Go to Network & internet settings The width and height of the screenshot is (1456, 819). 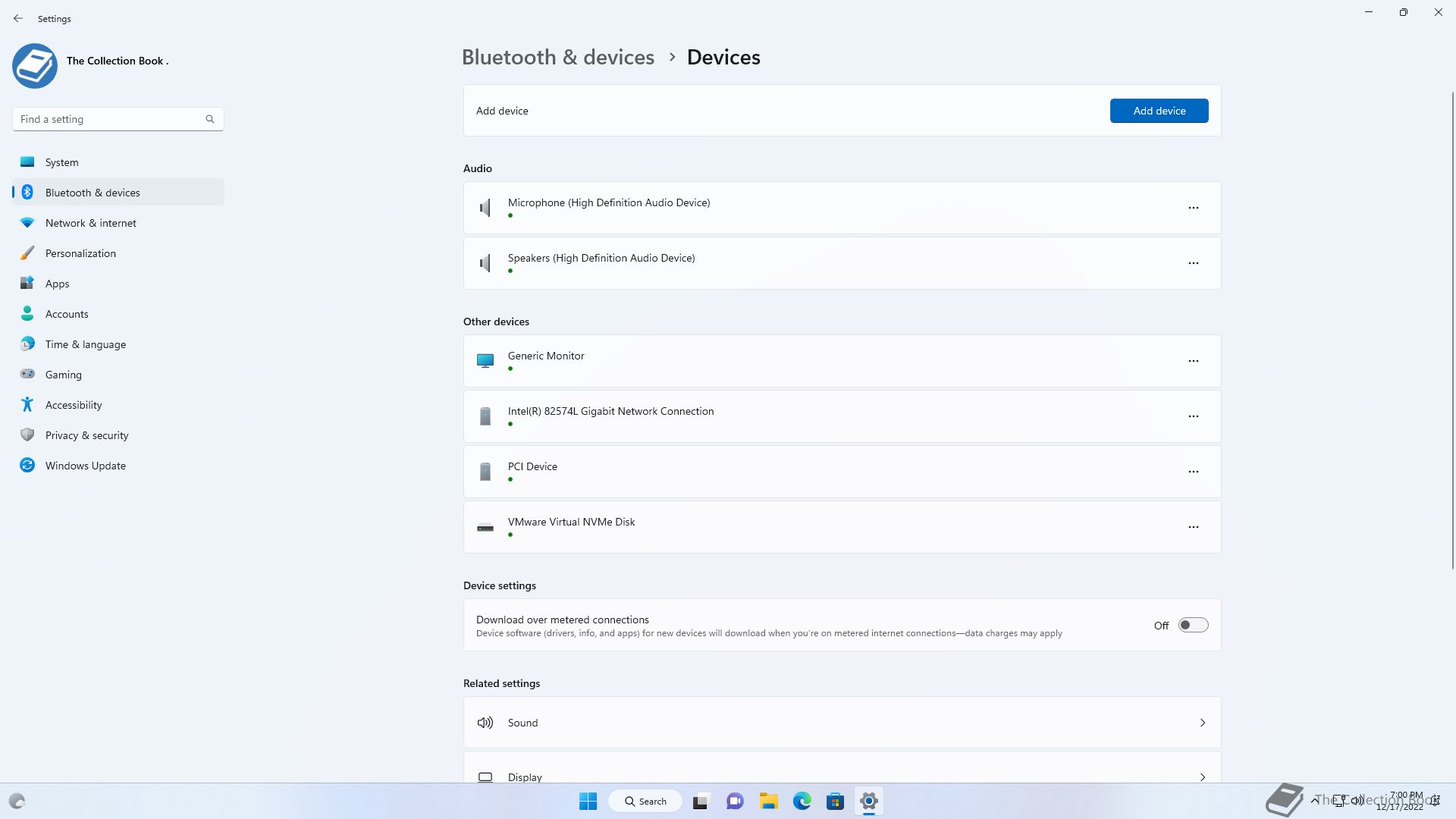(x=90, y=223)
